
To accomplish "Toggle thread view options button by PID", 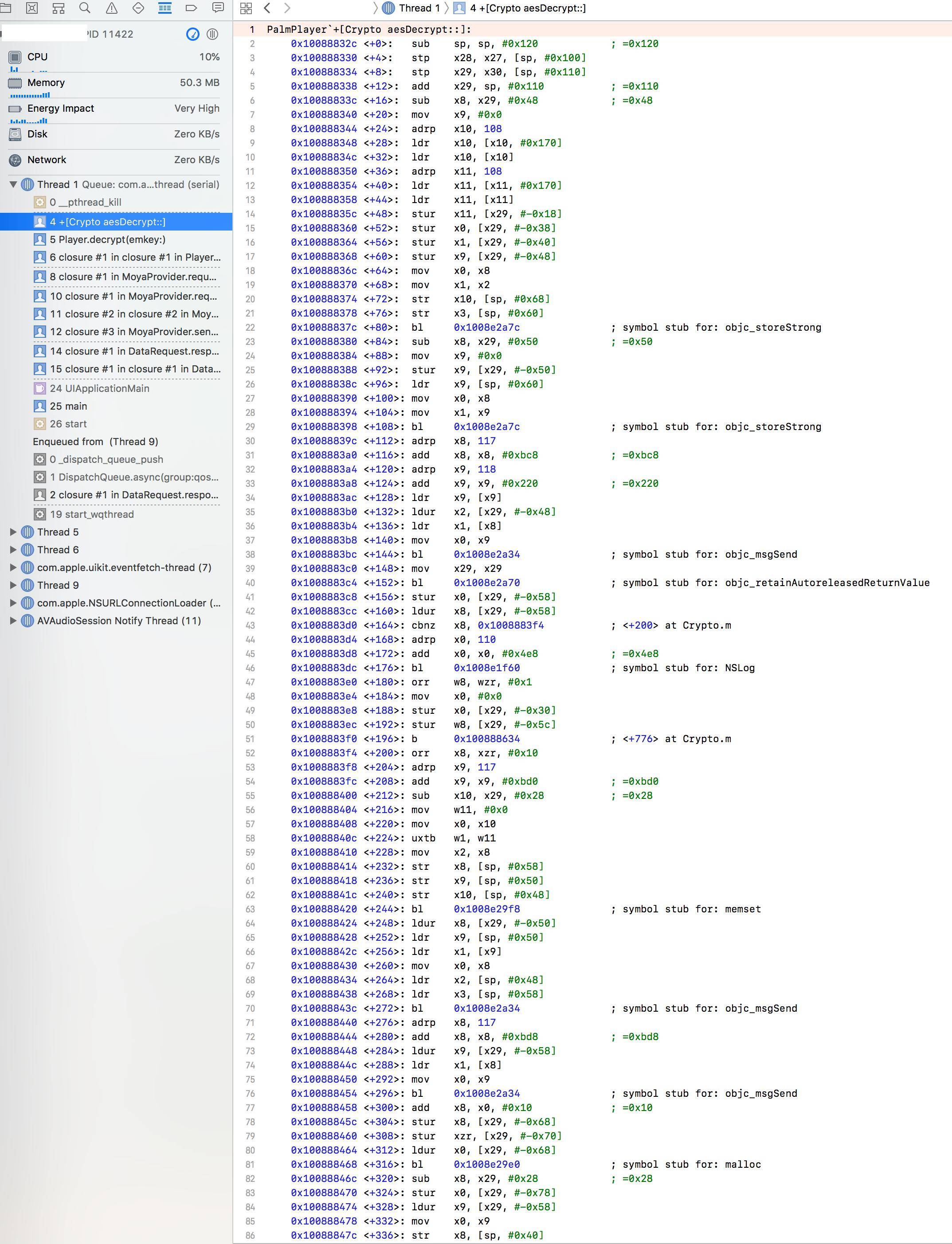I will [212, 34].
